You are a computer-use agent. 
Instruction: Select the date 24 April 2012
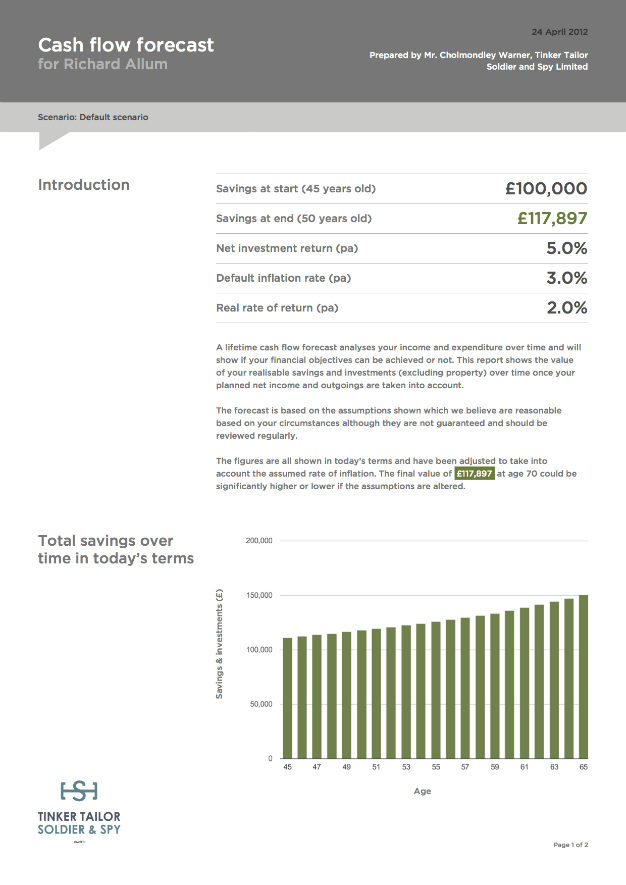(560, 33)
